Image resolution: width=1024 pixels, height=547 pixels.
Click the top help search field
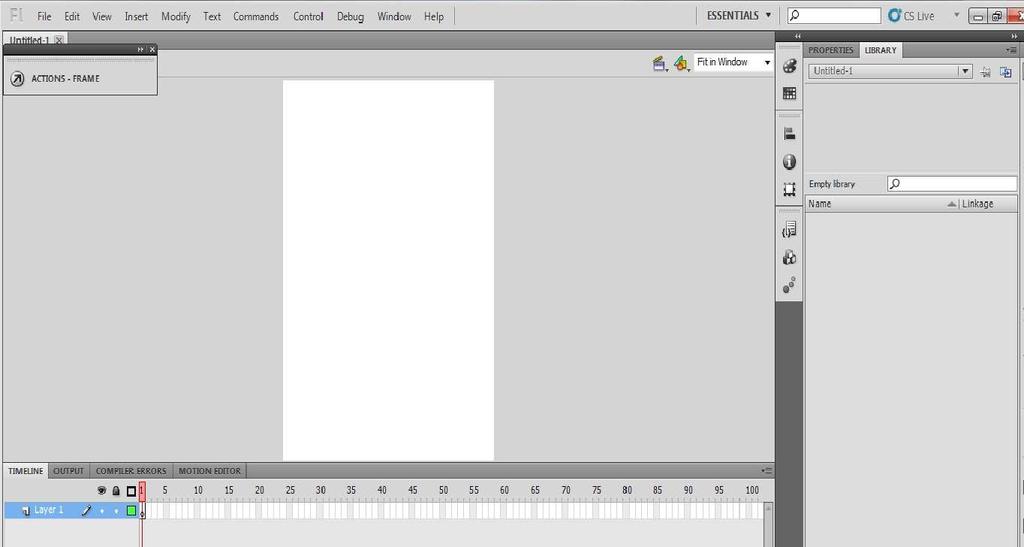834,15
